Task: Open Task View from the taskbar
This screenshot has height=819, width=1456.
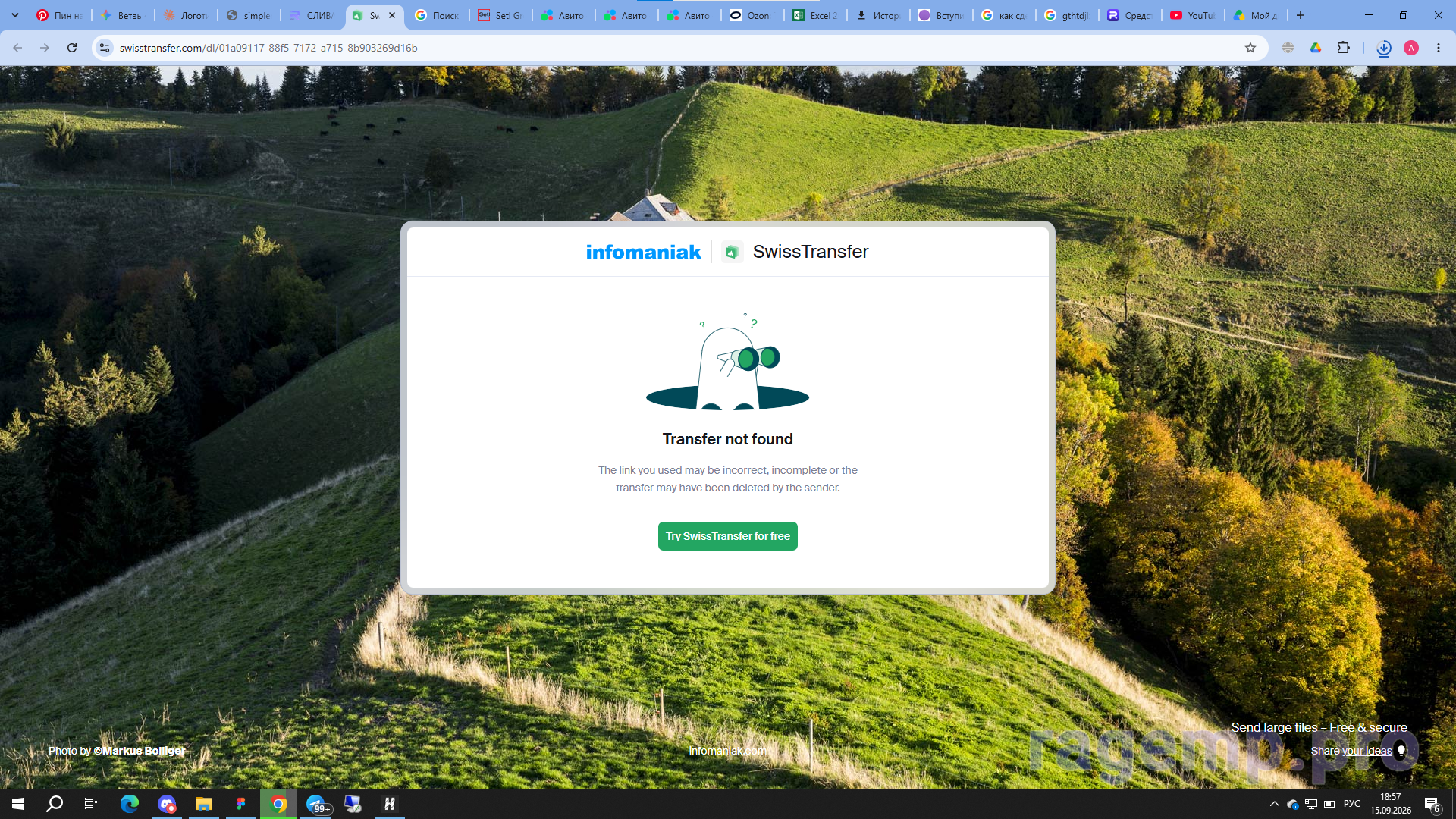Action: 91,804
